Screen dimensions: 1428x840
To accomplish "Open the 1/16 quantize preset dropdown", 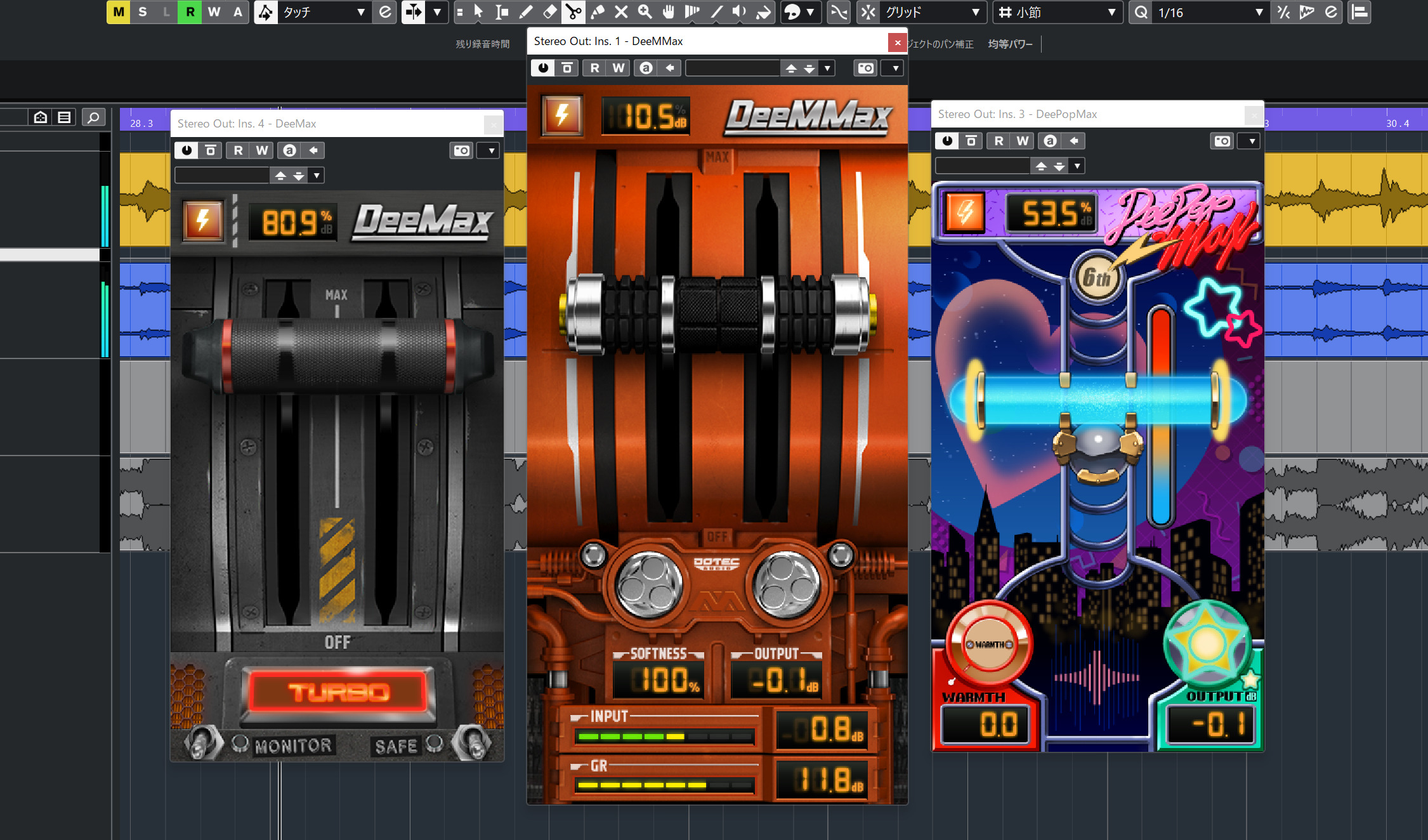I will click(1210, 12).
